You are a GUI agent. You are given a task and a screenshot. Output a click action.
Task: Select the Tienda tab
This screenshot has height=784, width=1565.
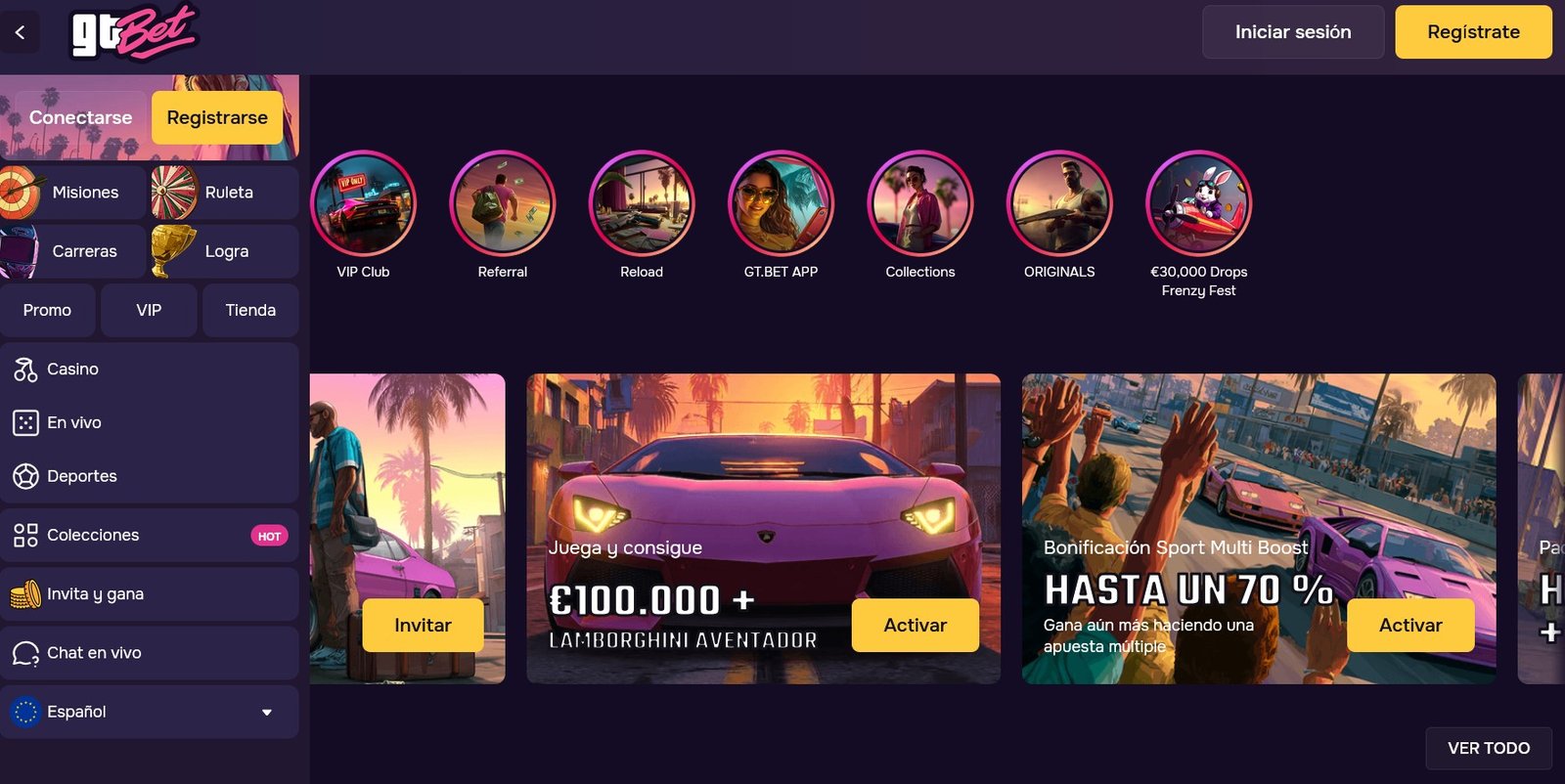[x=250, y=310]
